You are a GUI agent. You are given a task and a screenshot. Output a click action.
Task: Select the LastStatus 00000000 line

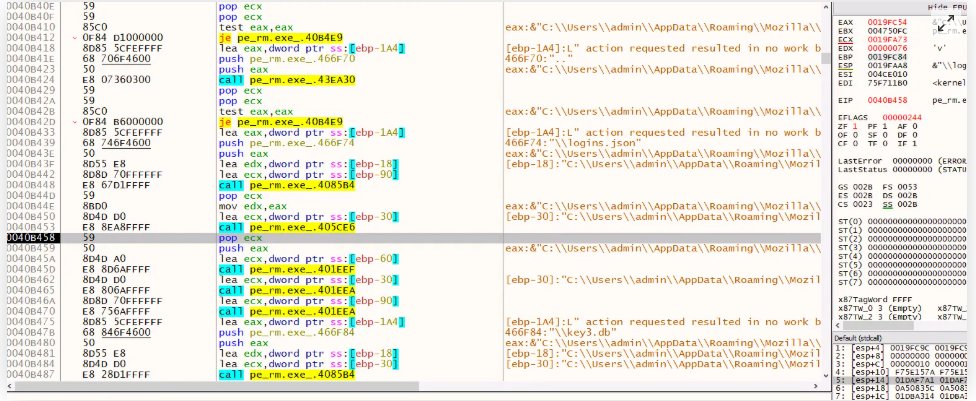(903, 169)
